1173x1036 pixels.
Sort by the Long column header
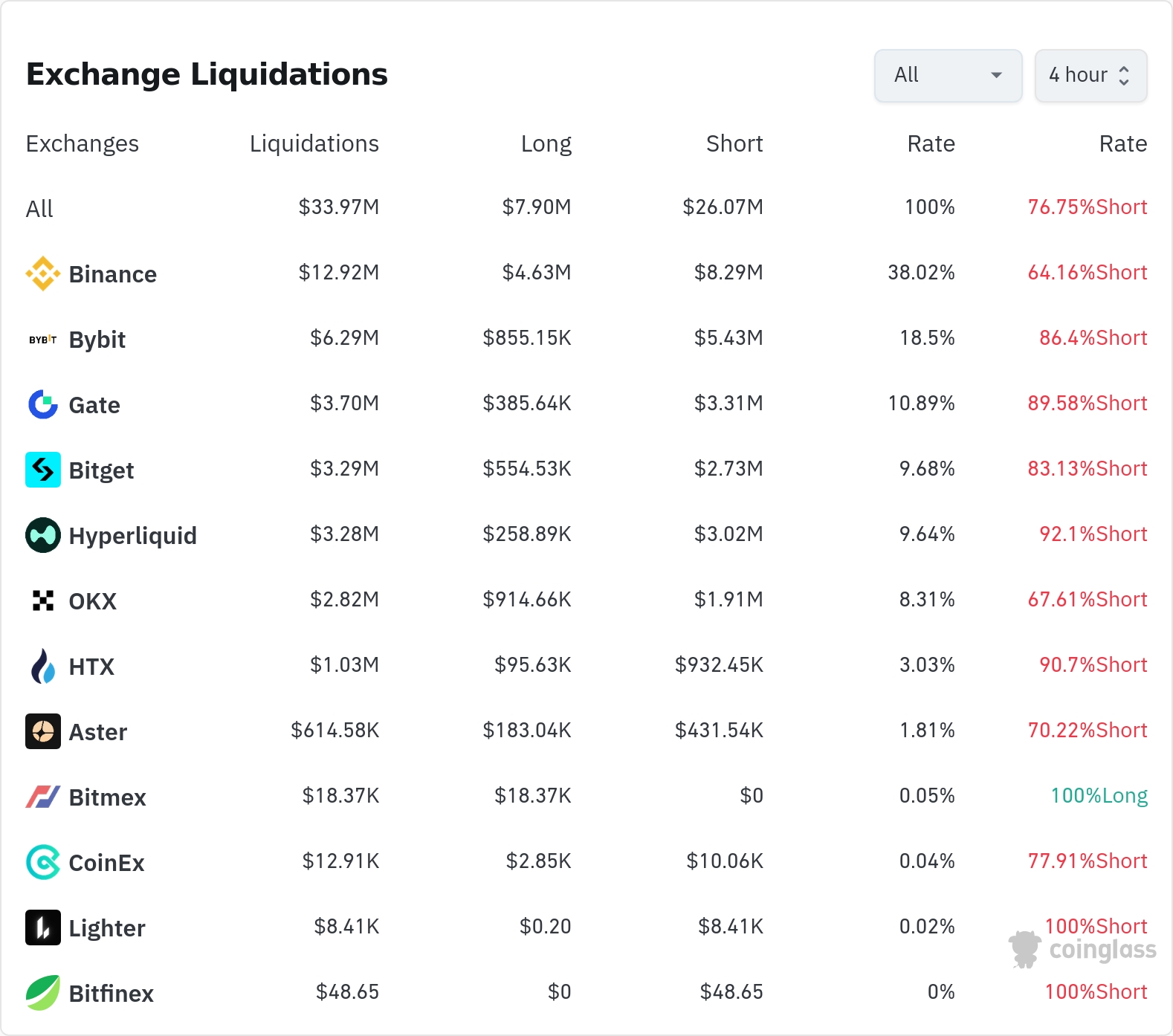(x=546, y=143)
